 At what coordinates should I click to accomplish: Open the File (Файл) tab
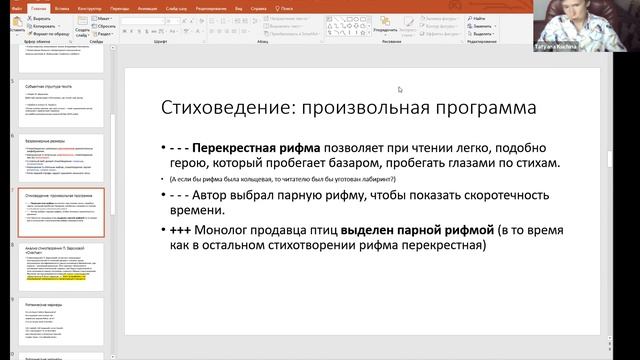coord(17,8)
